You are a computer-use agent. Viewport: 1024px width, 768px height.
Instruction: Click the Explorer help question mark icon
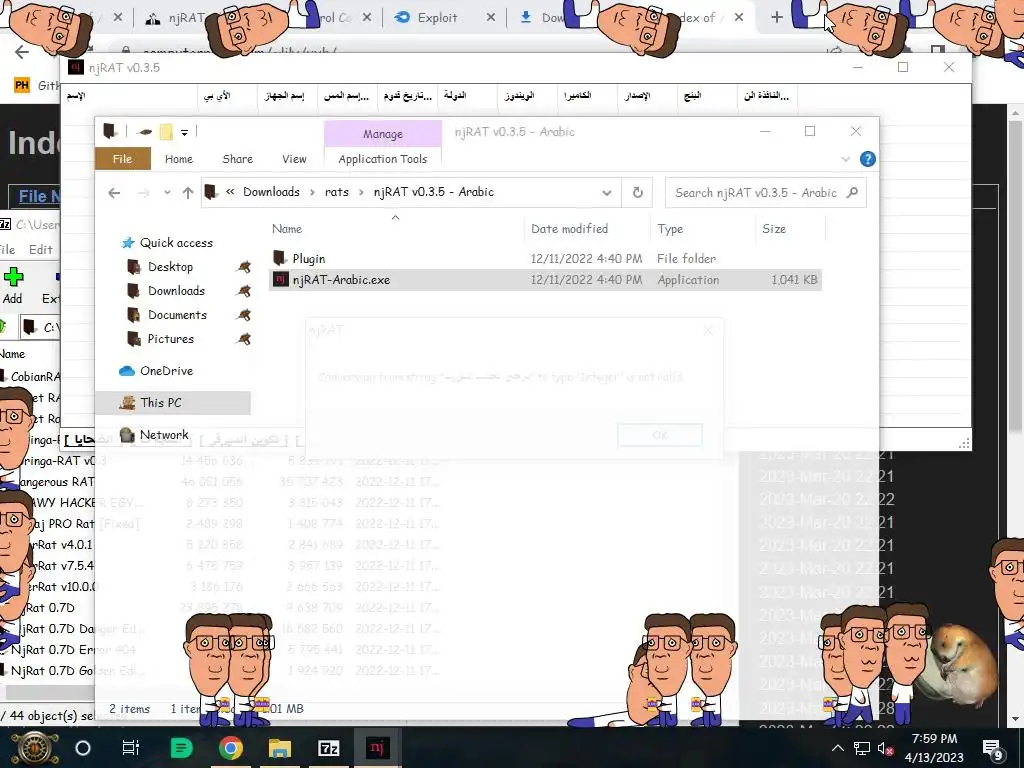click(867, 159)
